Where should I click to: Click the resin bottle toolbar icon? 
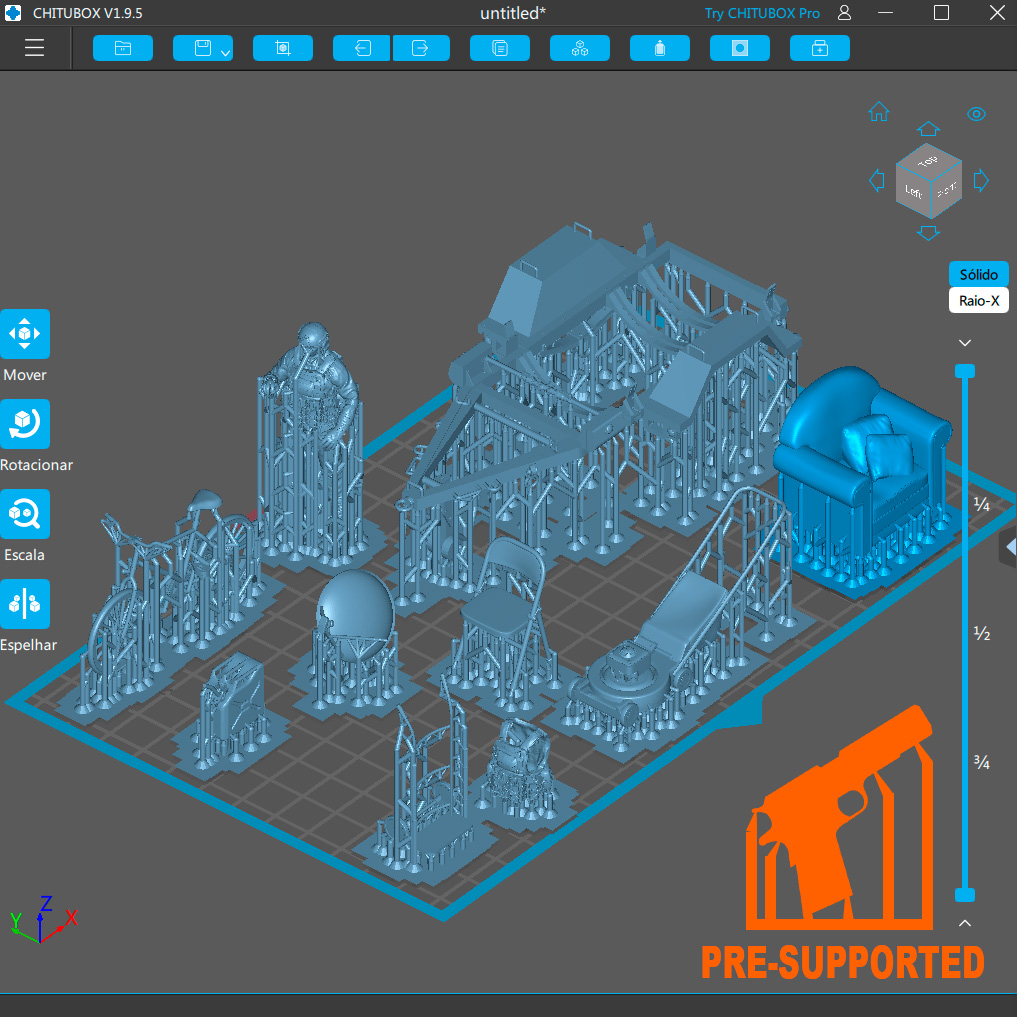(x=660, y=48)
